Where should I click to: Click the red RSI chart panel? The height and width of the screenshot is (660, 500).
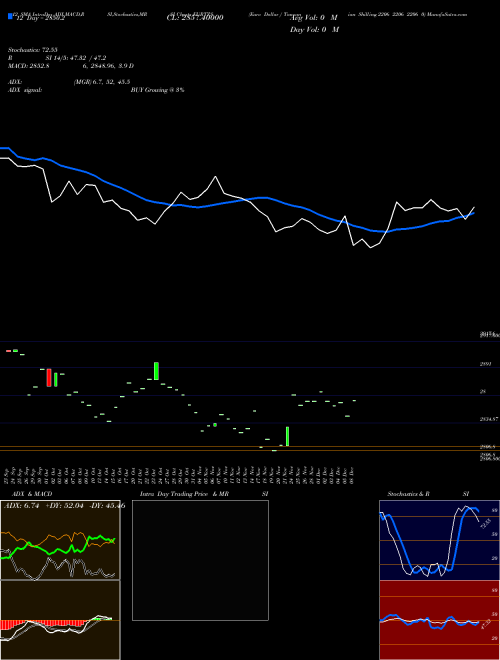439,620
